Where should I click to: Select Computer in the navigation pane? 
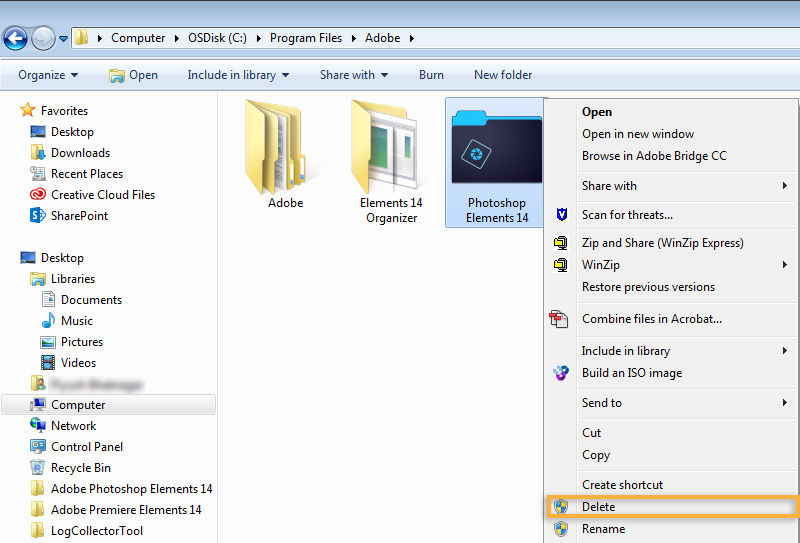(x=109, y=405)
